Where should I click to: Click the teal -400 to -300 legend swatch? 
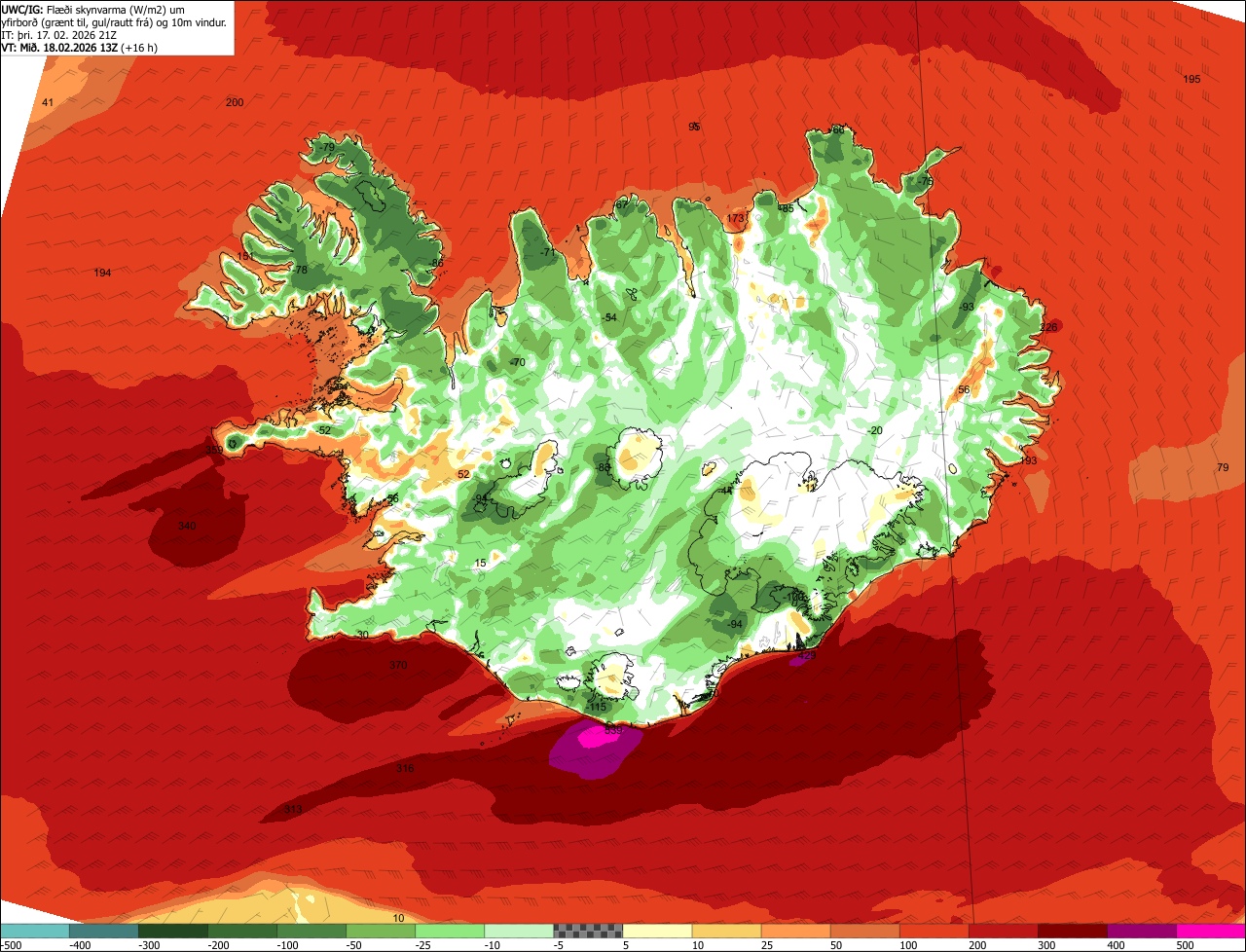coord(103,931)
